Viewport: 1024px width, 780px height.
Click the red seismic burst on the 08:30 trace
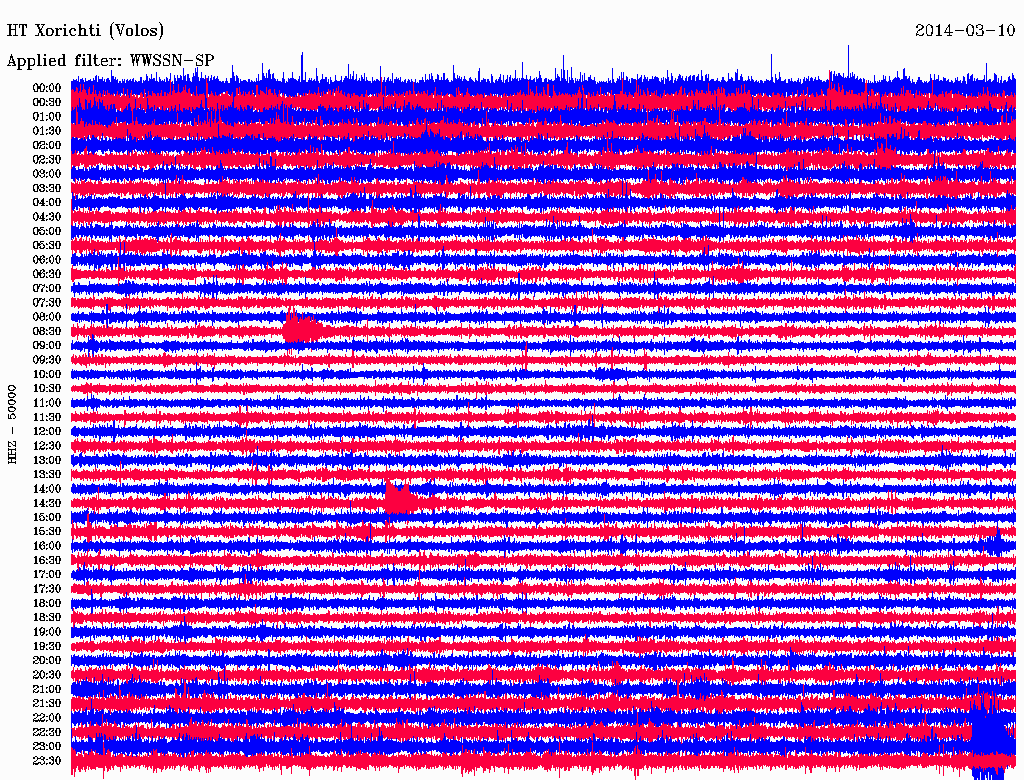[x=298, y=329]
